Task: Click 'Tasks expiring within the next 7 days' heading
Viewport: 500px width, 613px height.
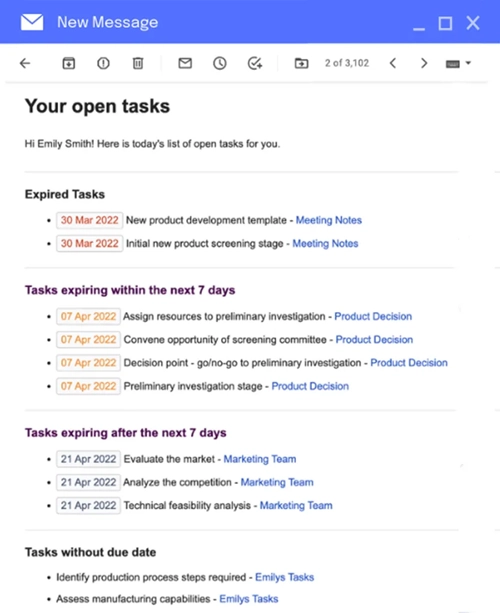Action: point(130,290)
